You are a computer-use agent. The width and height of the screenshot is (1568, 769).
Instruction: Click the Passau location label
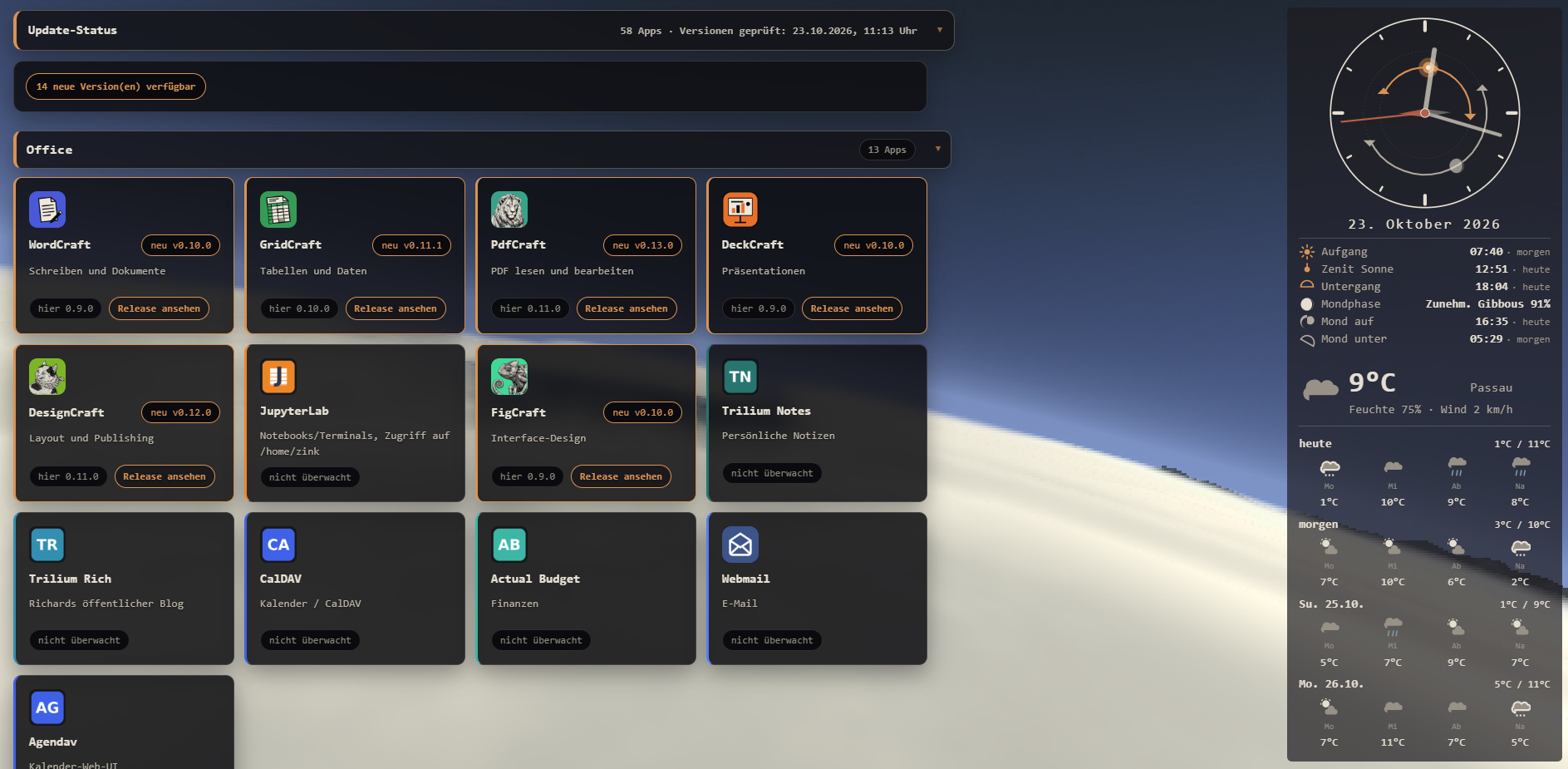click(1491, 387)
